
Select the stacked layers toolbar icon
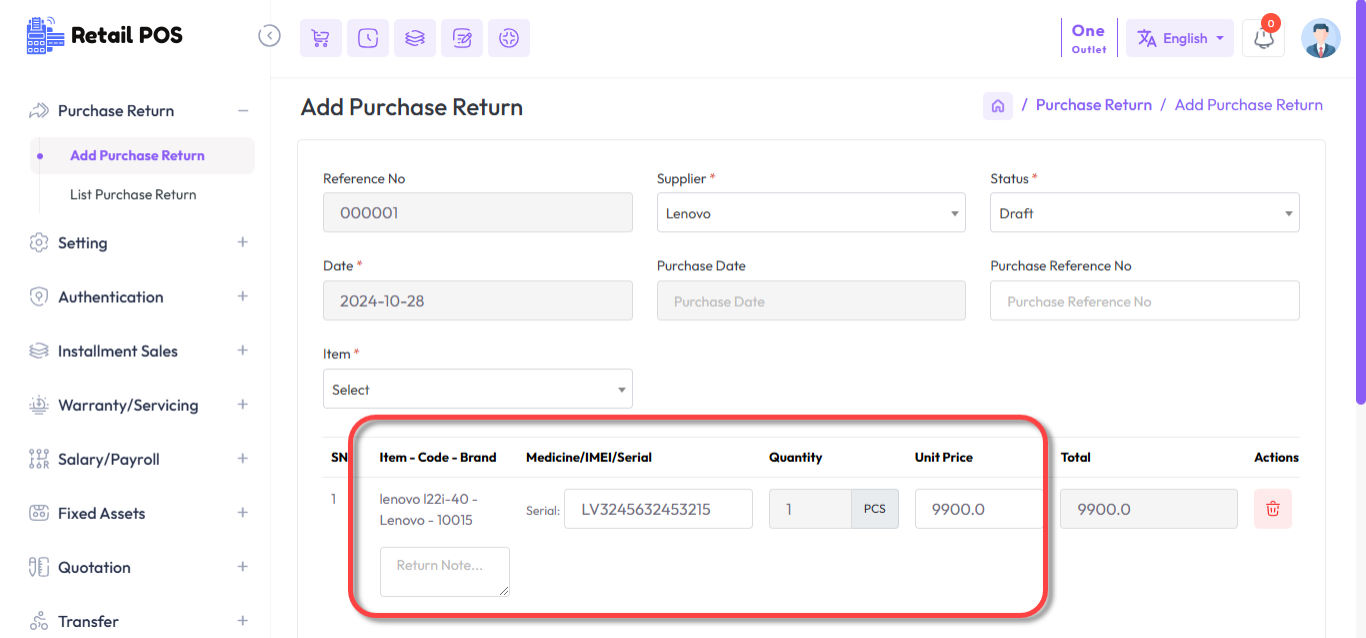click(x=414, y=37)
